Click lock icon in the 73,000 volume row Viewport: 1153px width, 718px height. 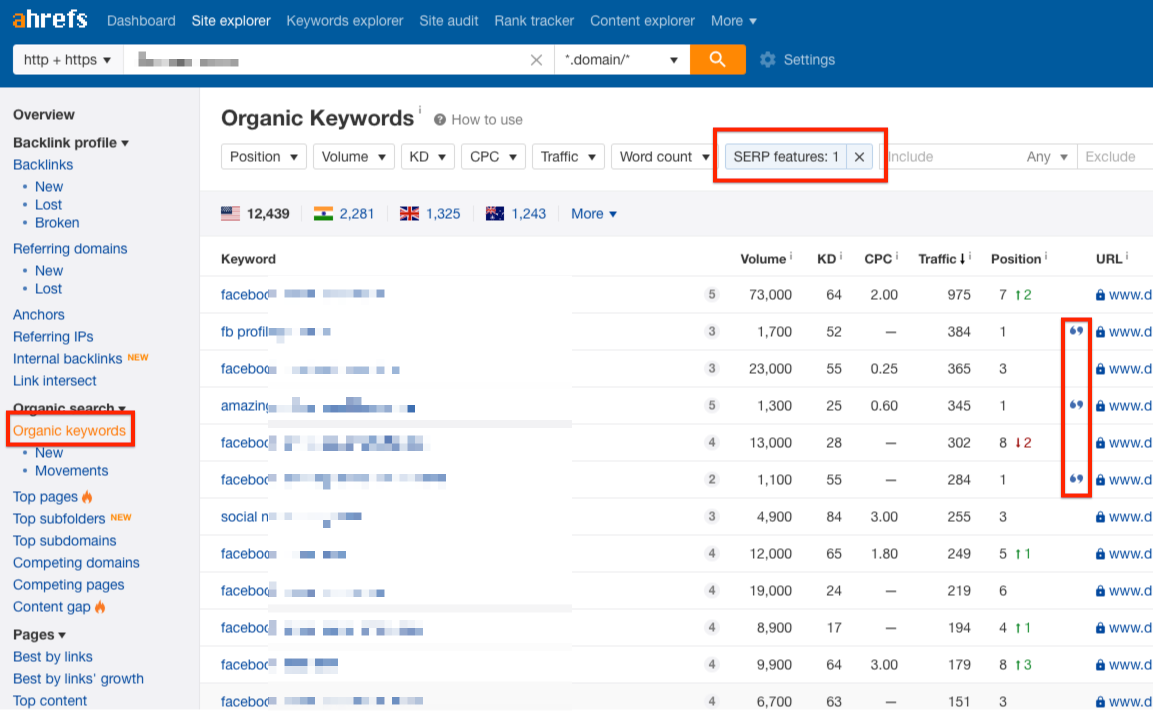coord(1100,295)
